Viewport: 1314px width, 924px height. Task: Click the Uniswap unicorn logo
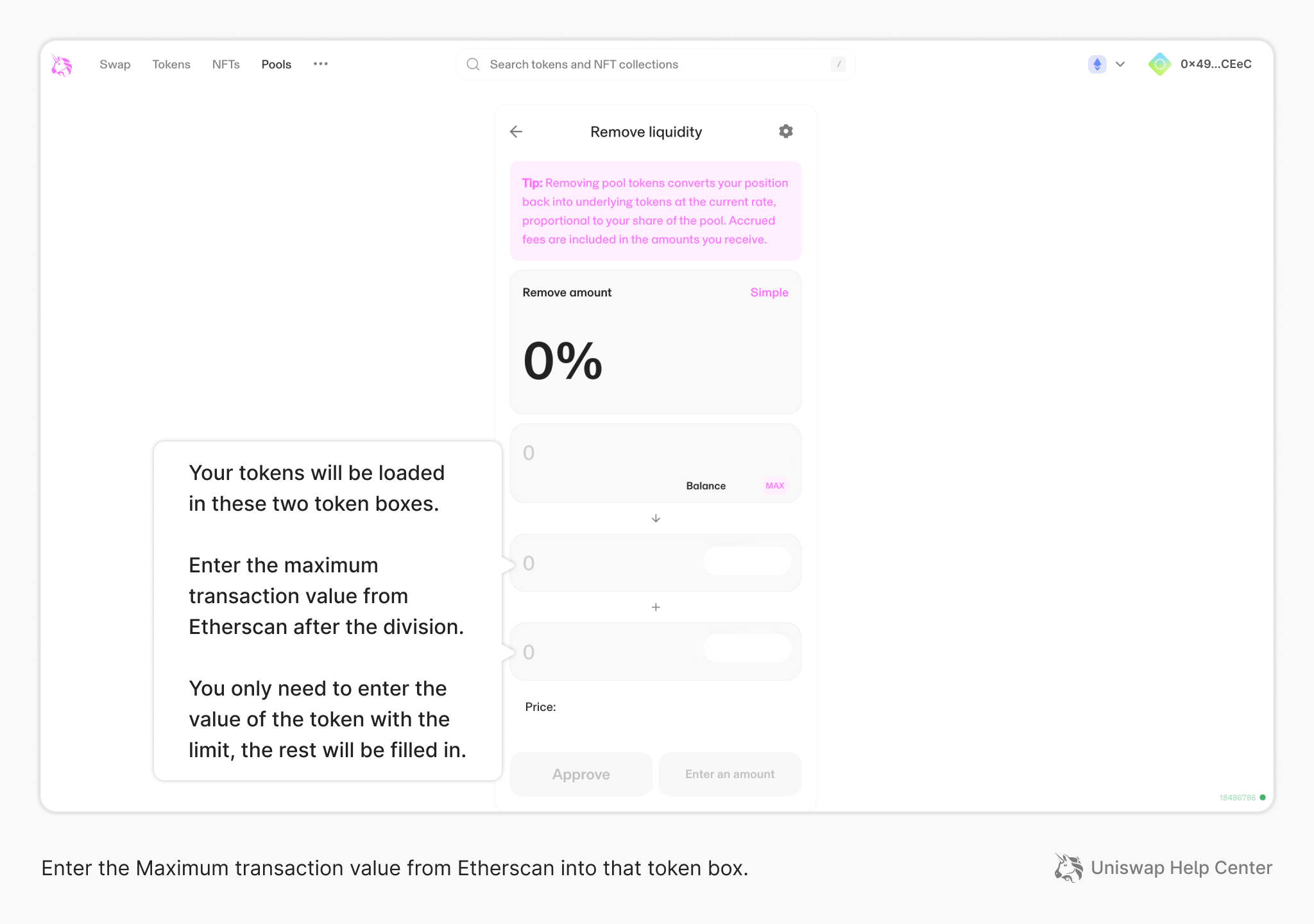click(62, 65)
